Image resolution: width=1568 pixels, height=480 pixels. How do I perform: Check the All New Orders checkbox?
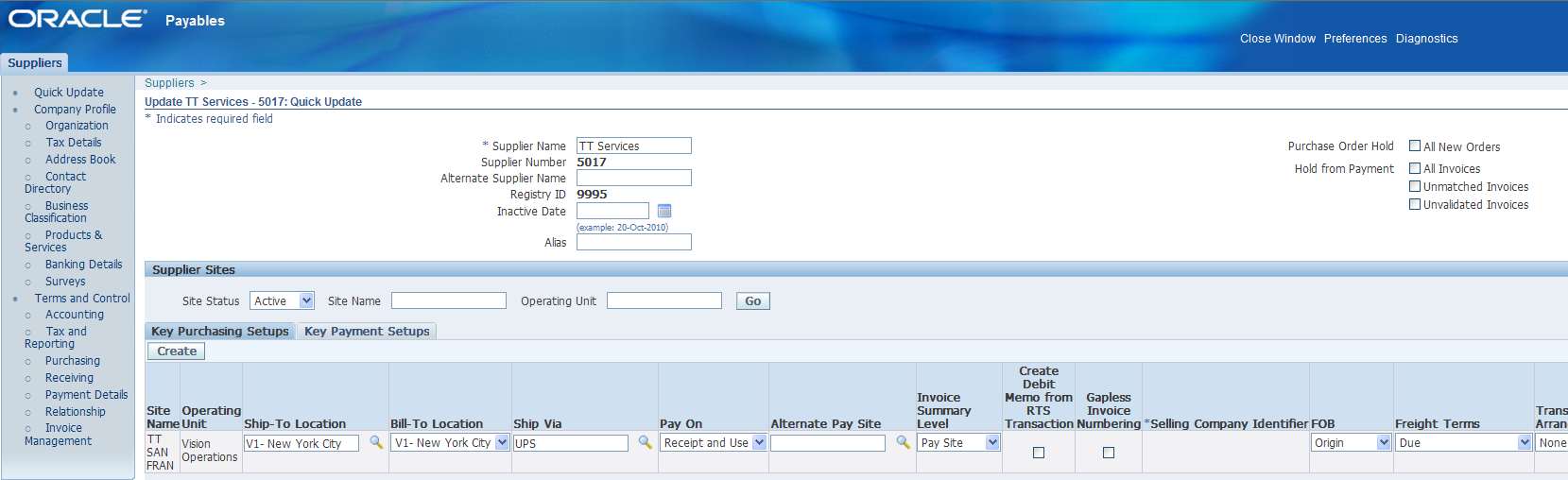pos(1415,146)
